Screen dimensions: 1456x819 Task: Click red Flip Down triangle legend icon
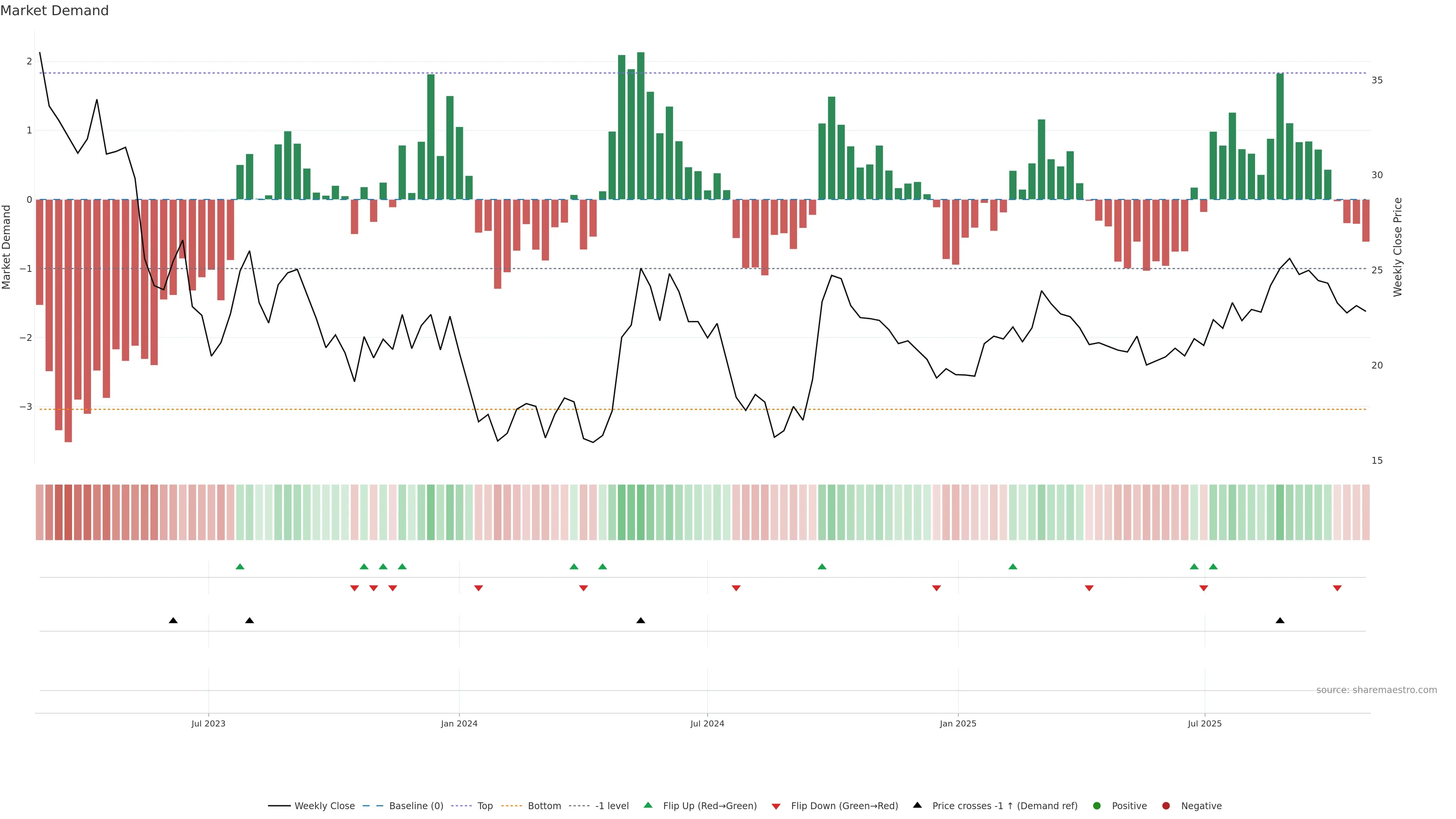coord(776,806)
